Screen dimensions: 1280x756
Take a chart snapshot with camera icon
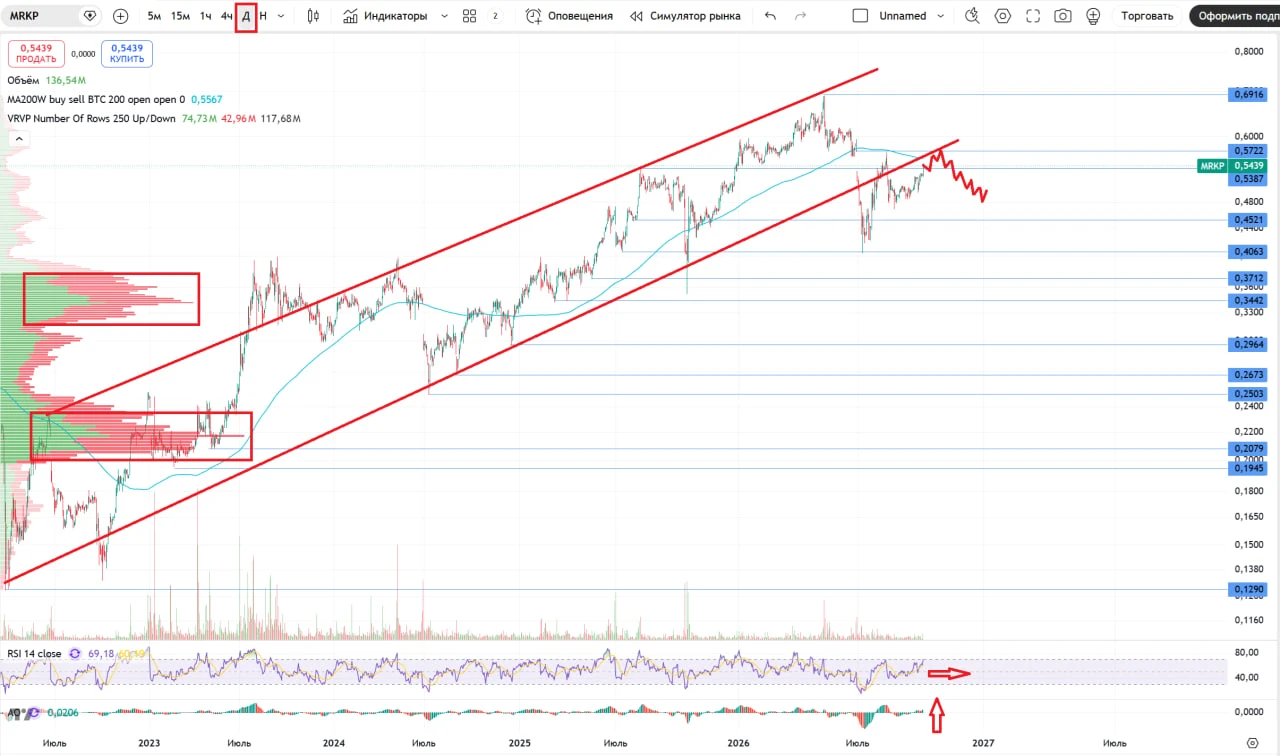[x=1063, y=16]
